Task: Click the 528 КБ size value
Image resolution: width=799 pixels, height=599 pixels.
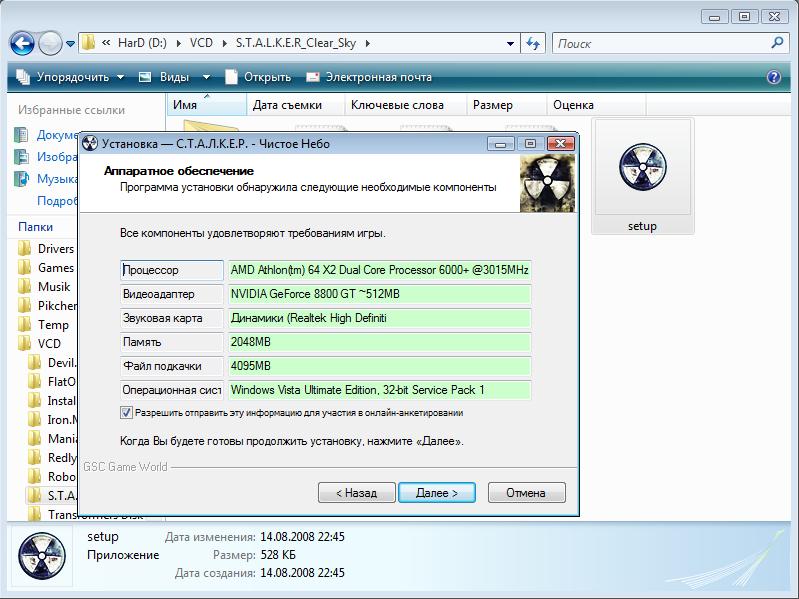Action: pos(278,555)
